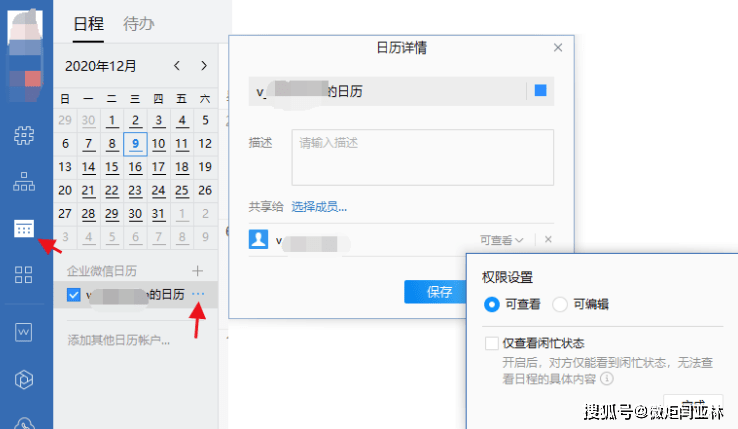The height and width of the screenshot is (429, 738).
Task: Click the 保存 button
Action: click(438, 292)
